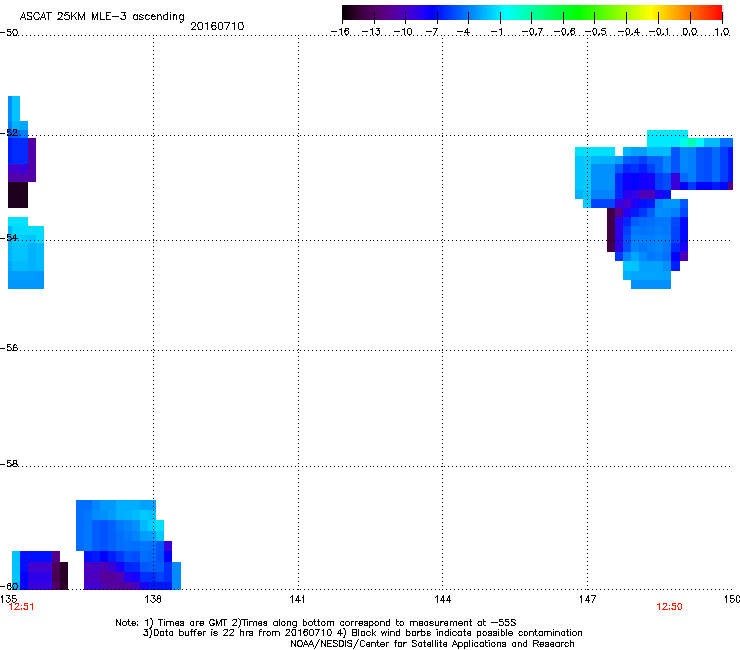Click the 'Times are GMT' note line
This screenshot has width=740, height=650.
pyautogui.click(x=316, y=623)
